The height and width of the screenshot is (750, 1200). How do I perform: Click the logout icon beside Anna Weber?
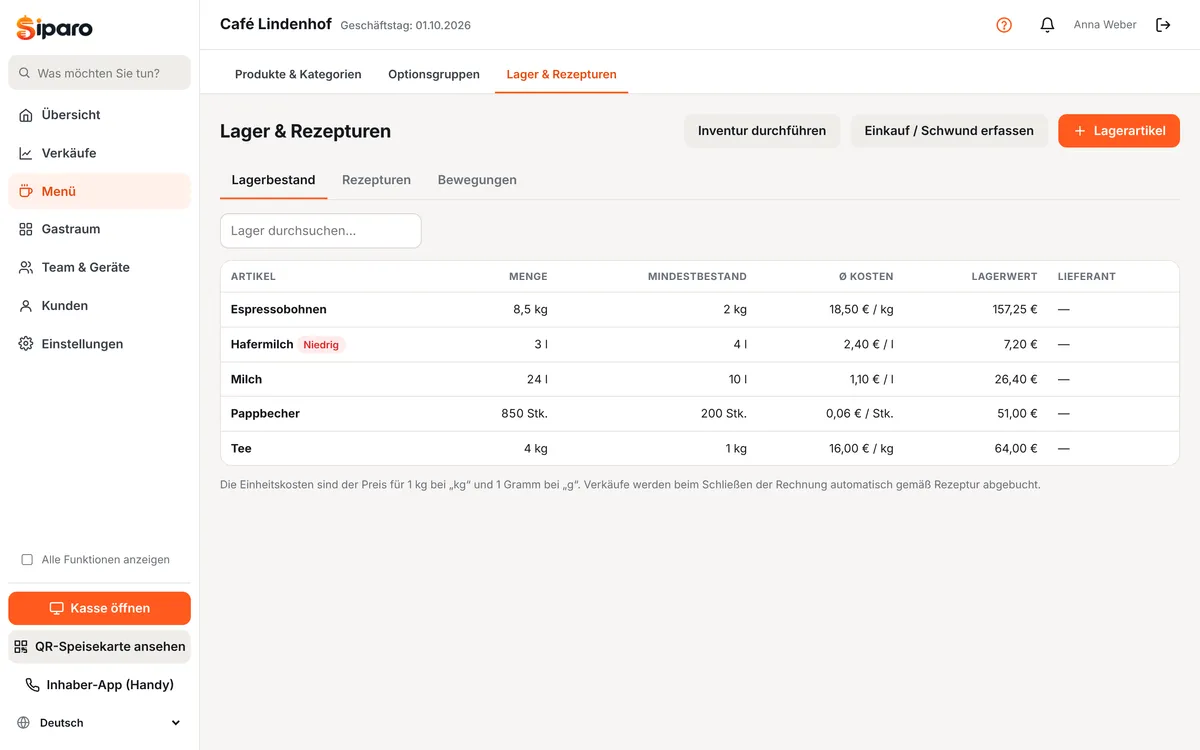[1163, 25]
